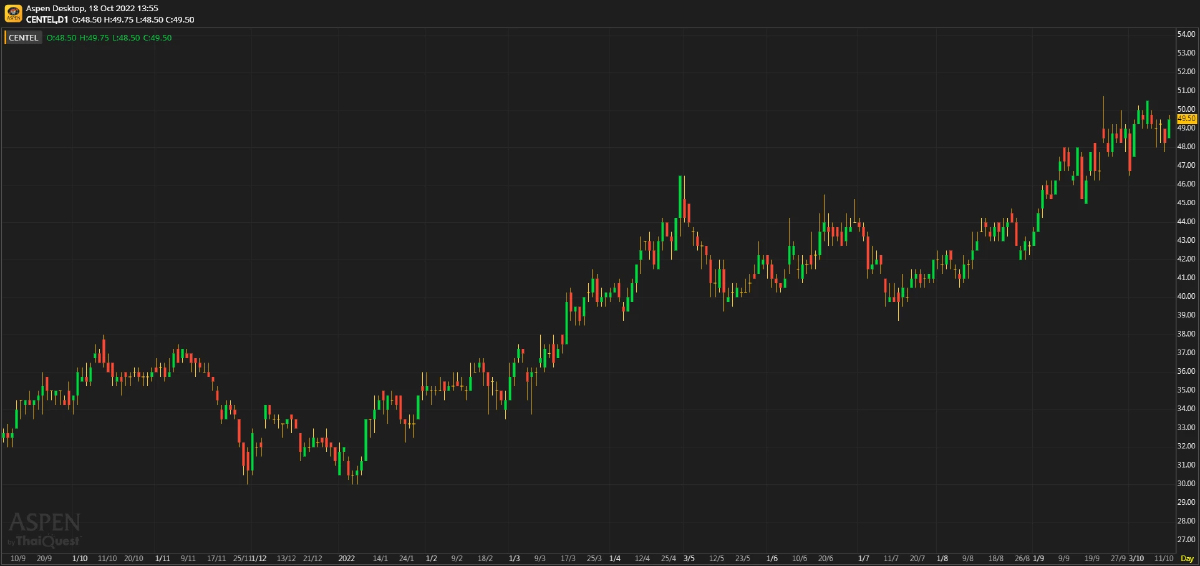The image size is (1200, 566).
Task: Select the 1/11 date label on the date axis
Action: pos(163,558)
